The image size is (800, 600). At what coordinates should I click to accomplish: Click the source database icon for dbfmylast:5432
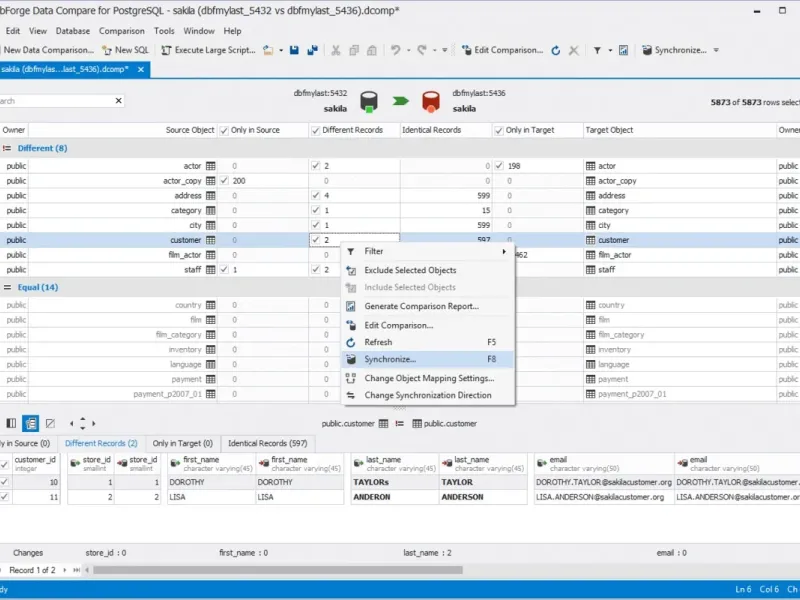pyautogui.click(x=368, y=102)
